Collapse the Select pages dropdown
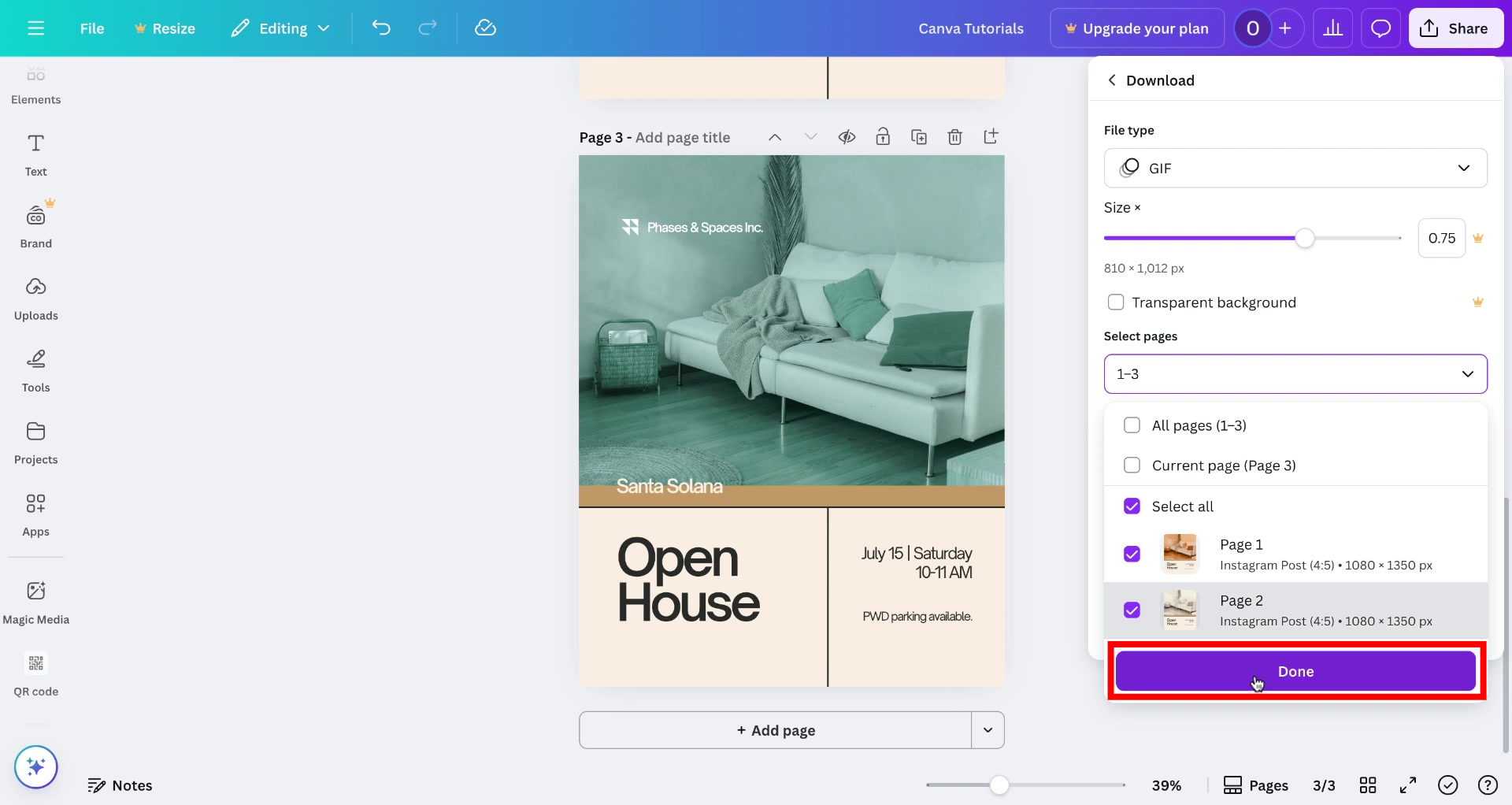The width and height of the screenshot is (1512, 805). click(1468, 374)
